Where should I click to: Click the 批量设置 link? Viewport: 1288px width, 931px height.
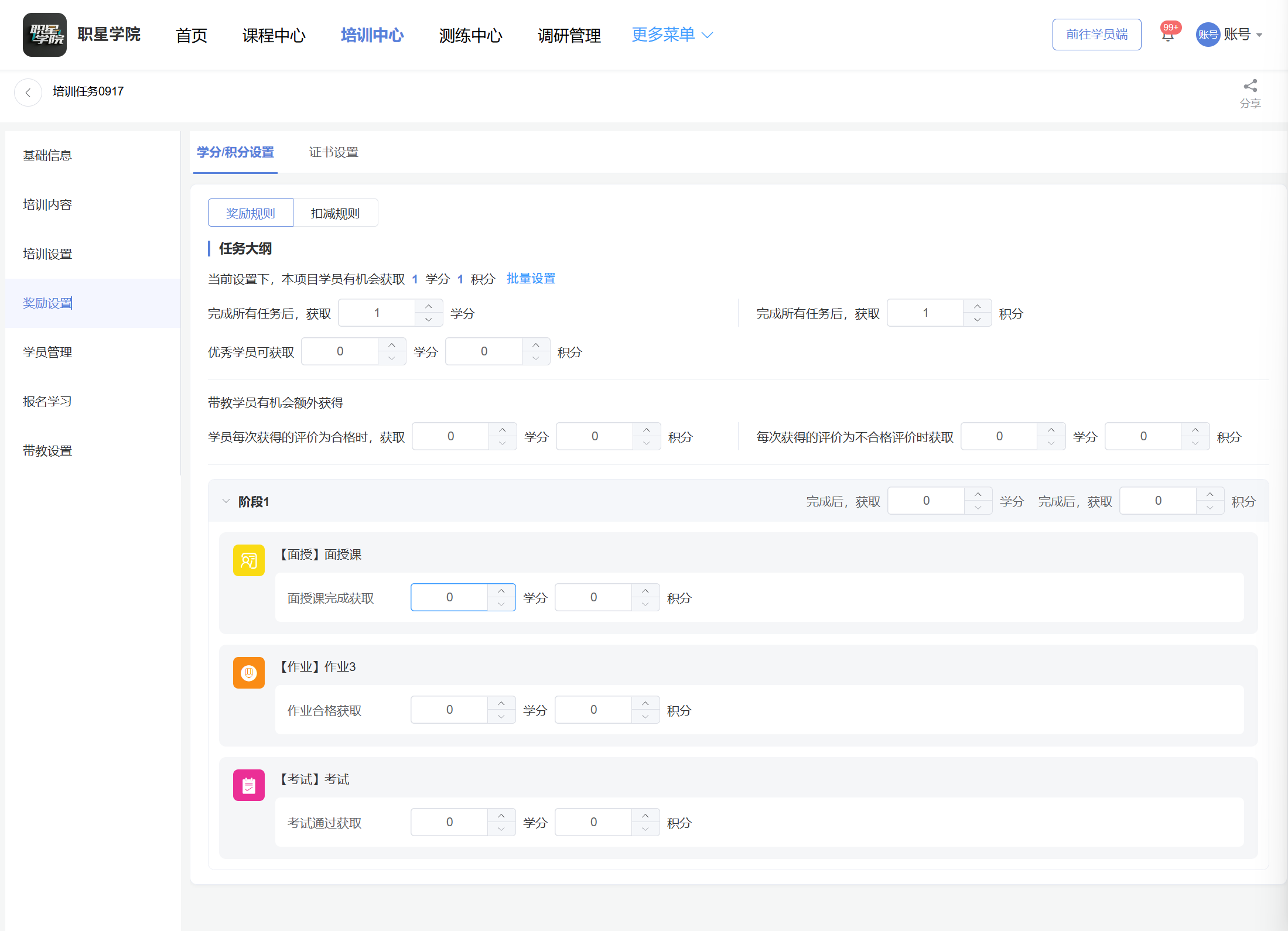(x=531, y=279)
